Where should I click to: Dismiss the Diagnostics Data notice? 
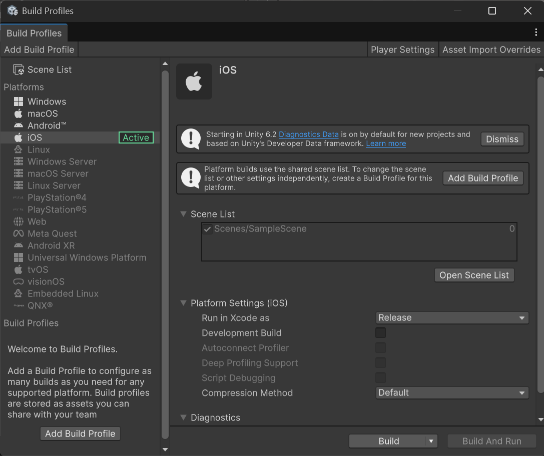click(502, 139)
